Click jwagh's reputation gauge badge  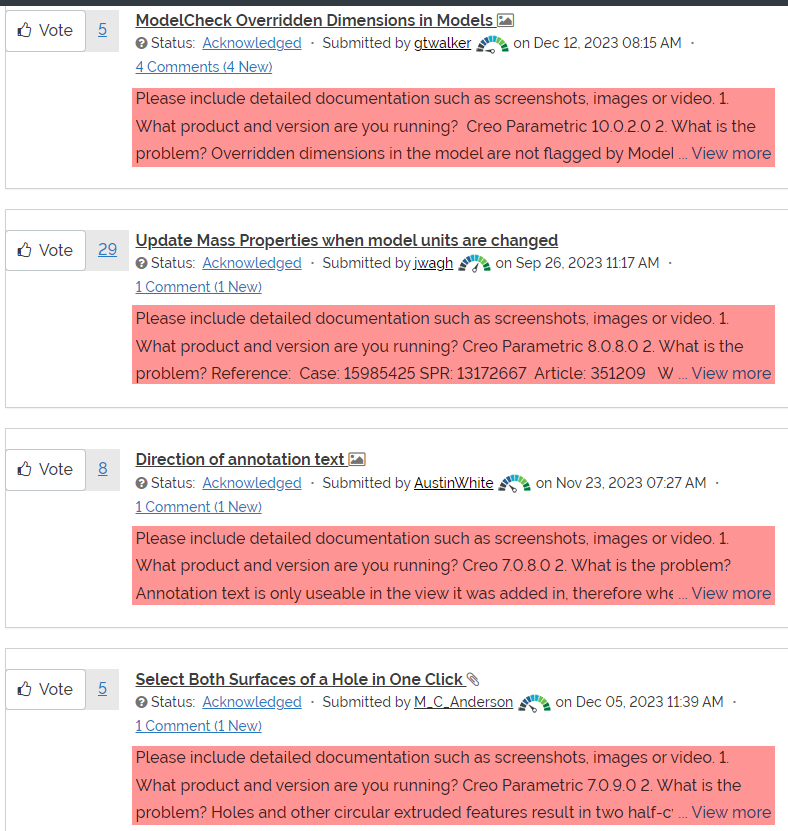pyautogui.click(x=475, y=264)
